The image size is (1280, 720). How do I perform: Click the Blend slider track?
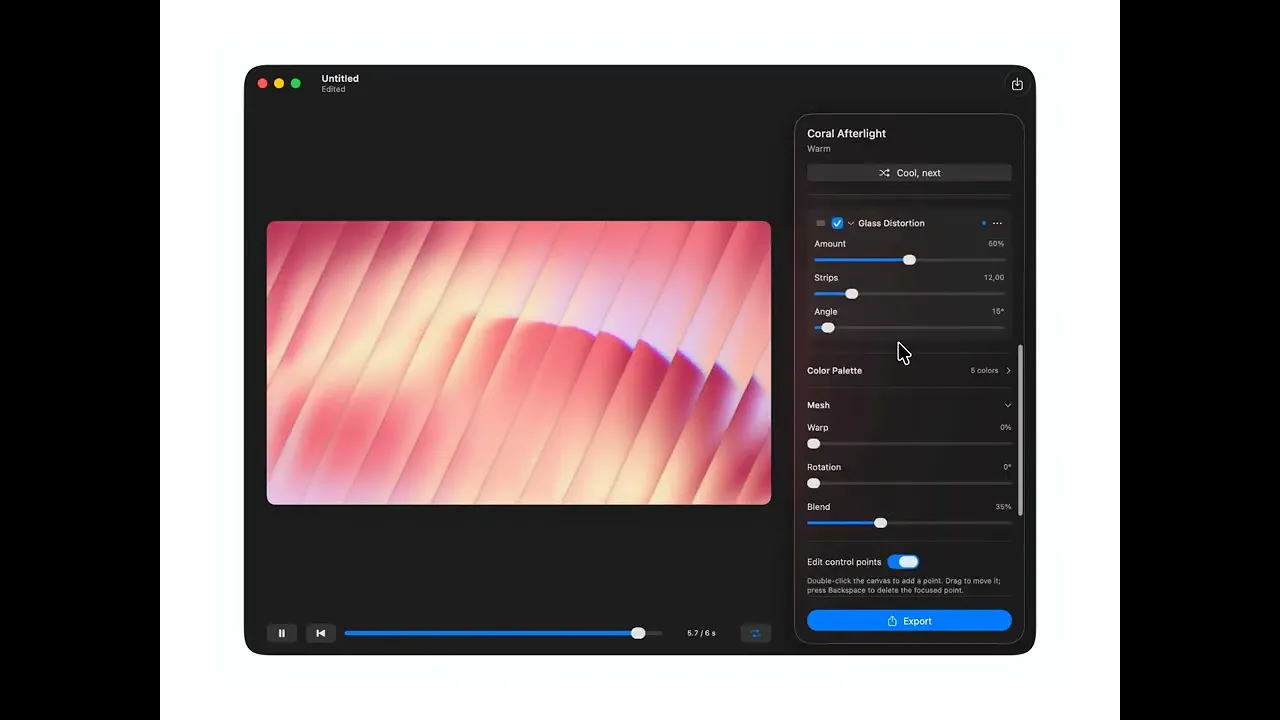909,523
